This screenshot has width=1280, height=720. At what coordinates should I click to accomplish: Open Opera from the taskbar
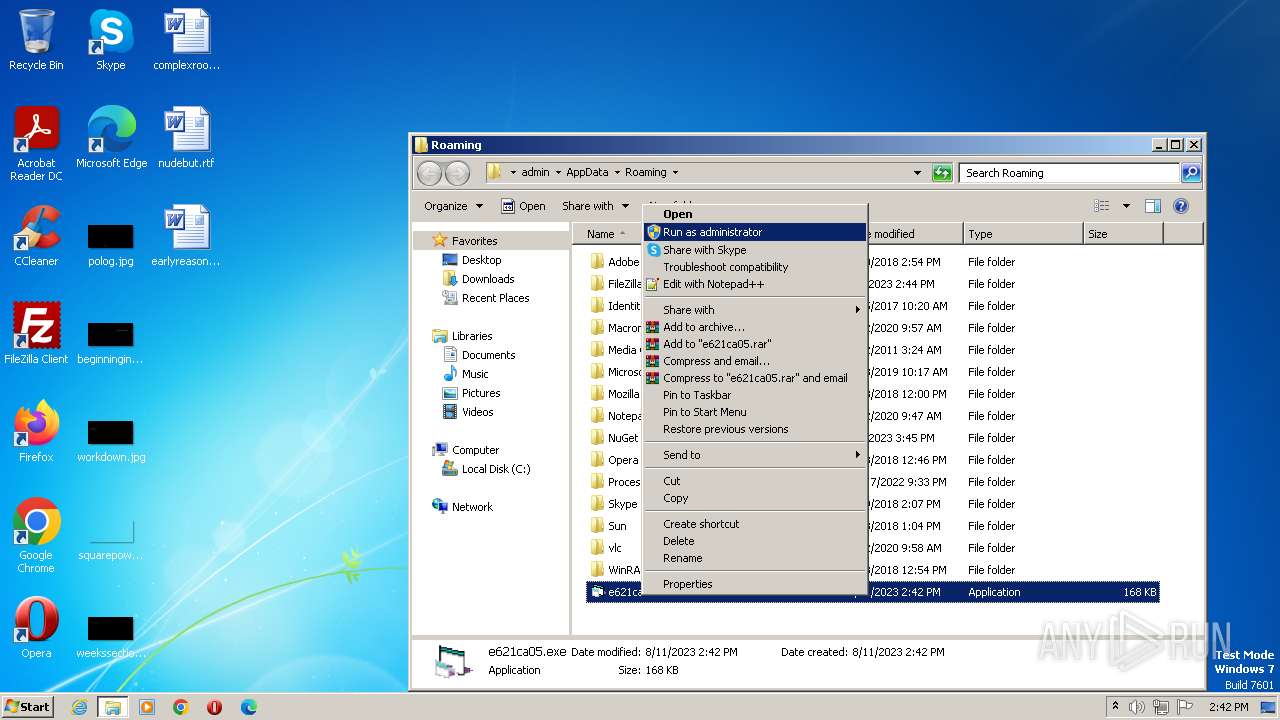[215, 707]
